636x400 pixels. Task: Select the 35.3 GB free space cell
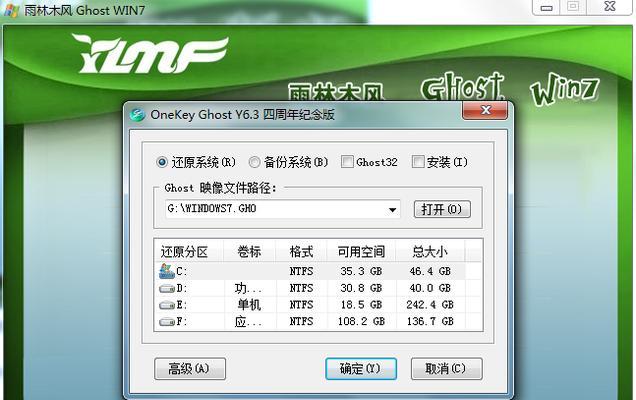tap(361, 271)
